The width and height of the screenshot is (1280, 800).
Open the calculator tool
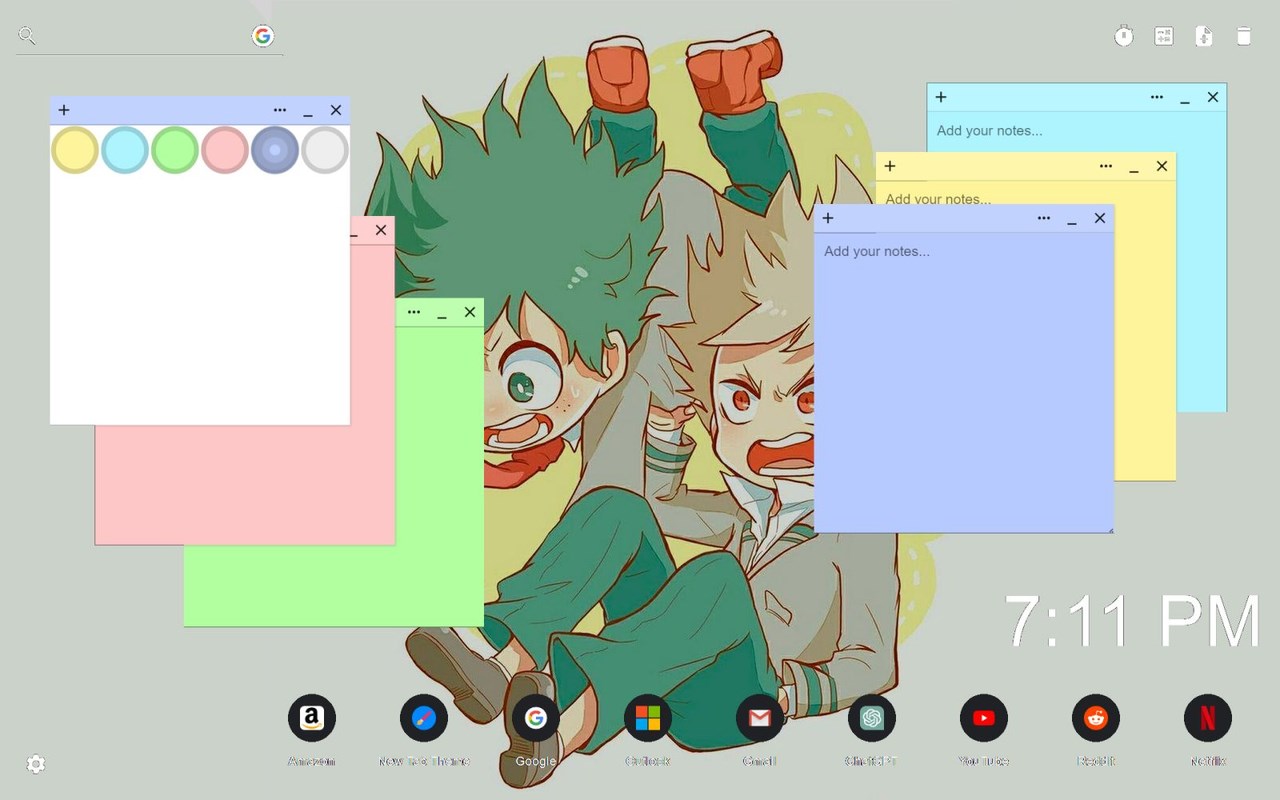(1164, 36)
